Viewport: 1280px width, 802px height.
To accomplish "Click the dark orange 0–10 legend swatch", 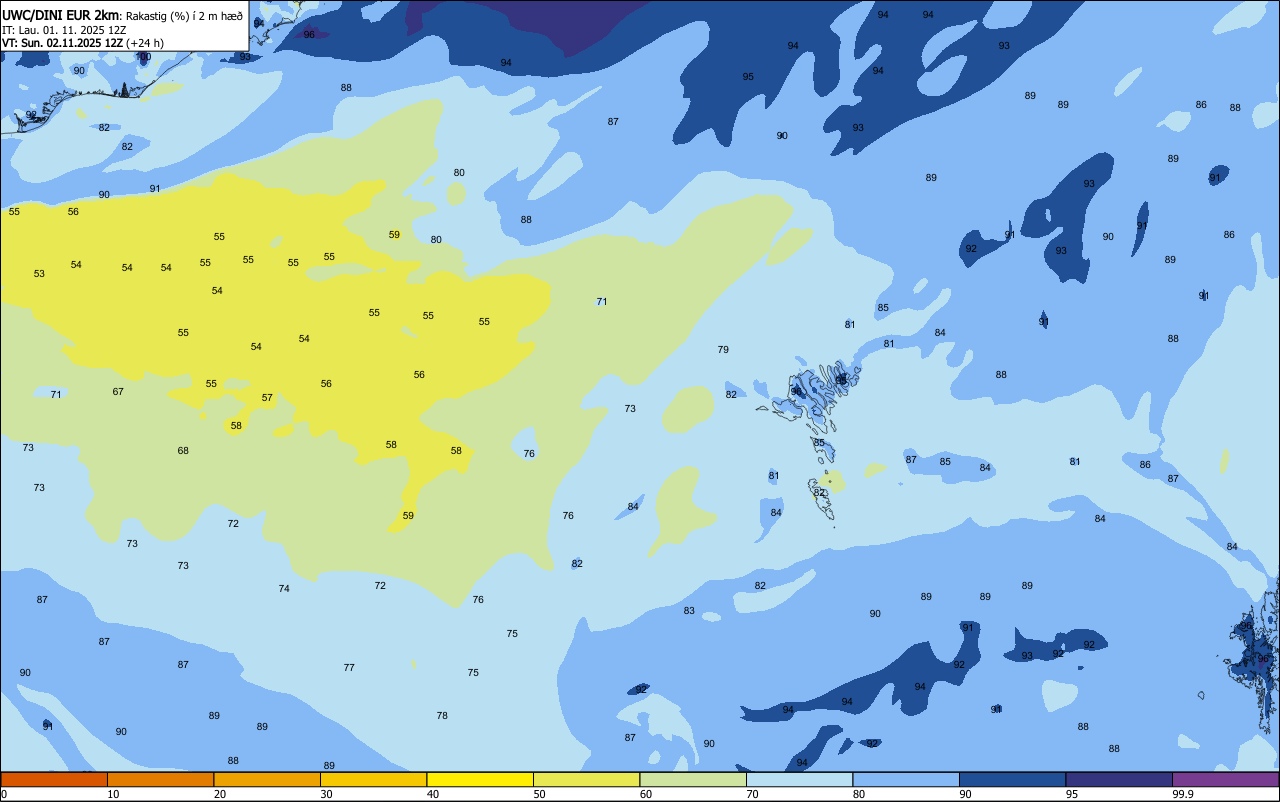I will 54,779.
